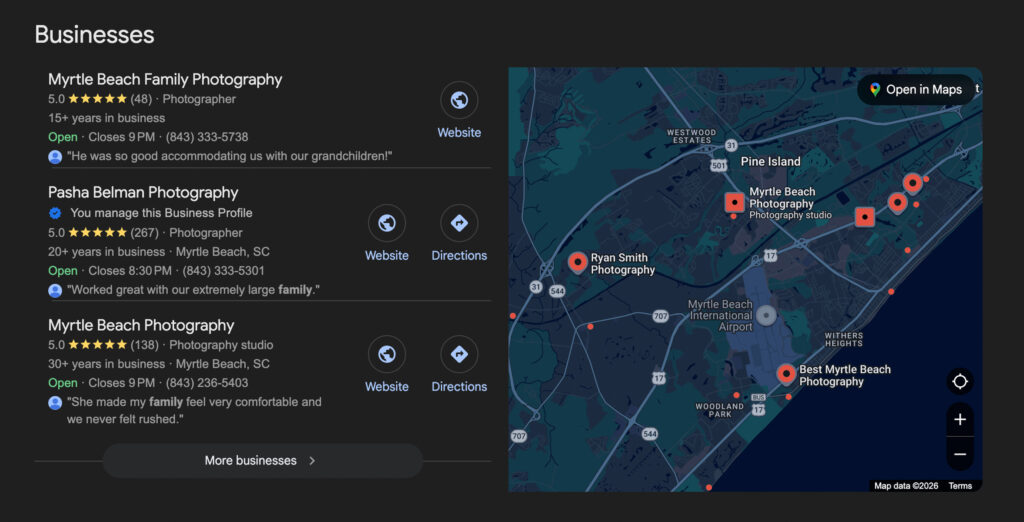Open the map in Google Maps

[915, 90]
